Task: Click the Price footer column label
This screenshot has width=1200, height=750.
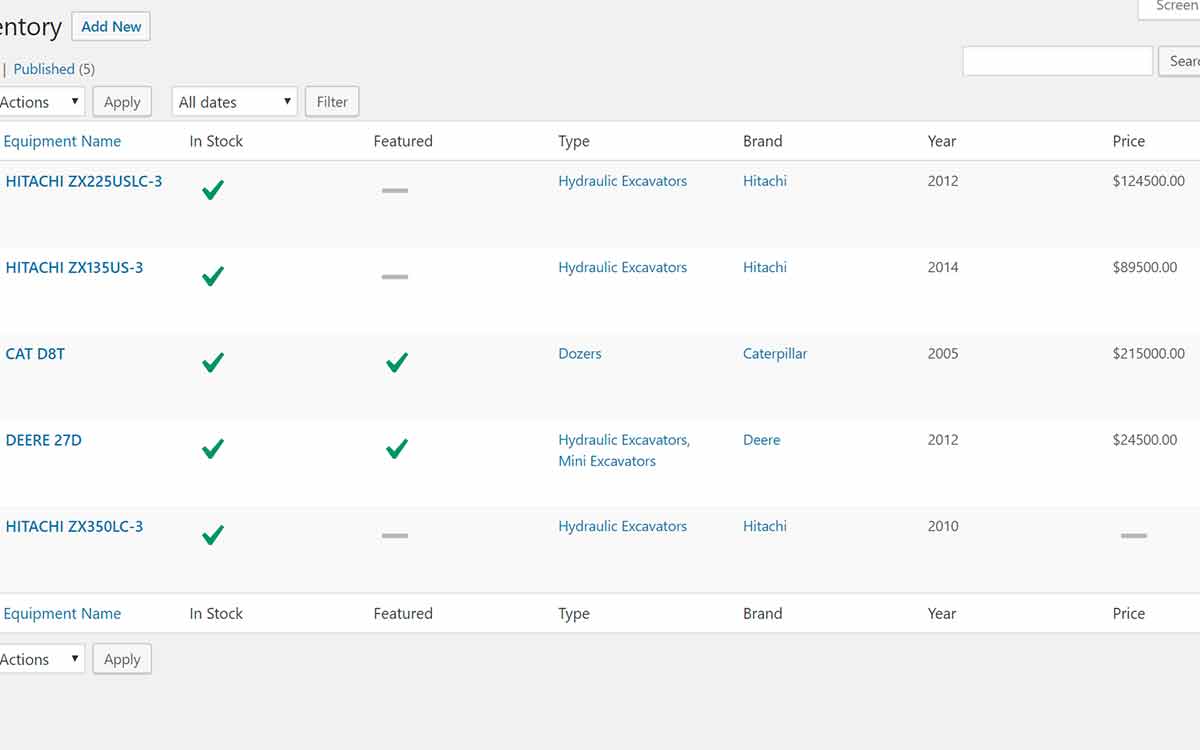Action: pyautogui.click(x=1129, y=614)
